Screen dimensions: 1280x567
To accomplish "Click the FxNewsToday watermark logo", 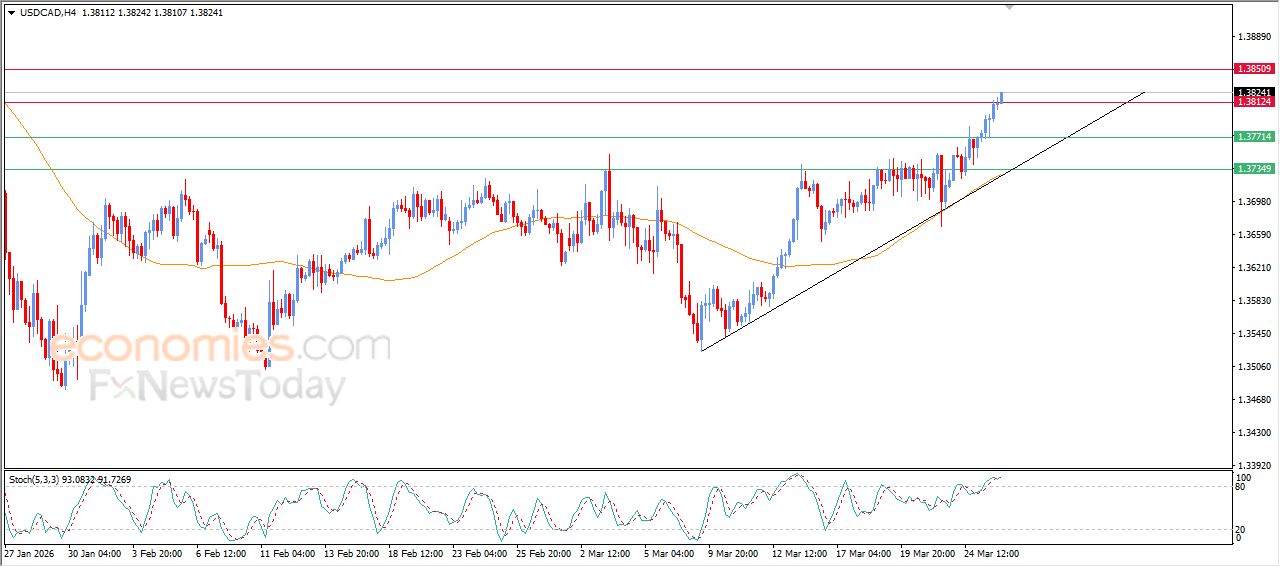I will (x=218, y=386).
